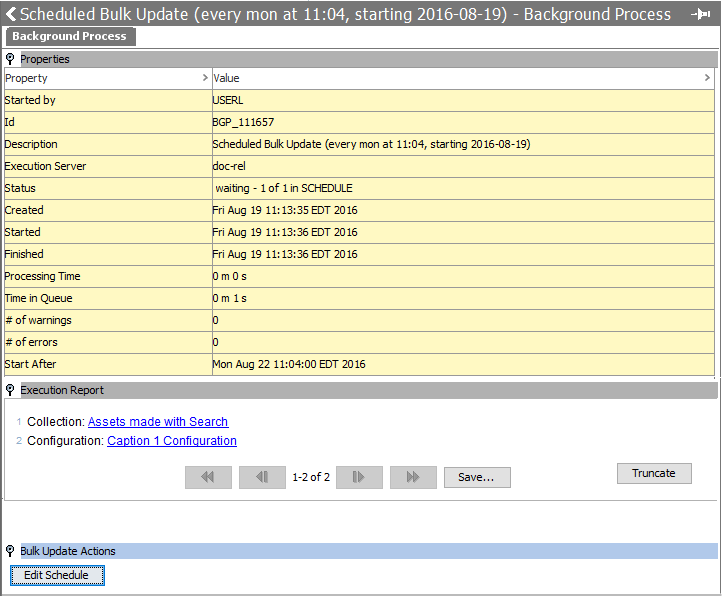
Task: Click the Truncate button
Action: click(x=654, y=474)
